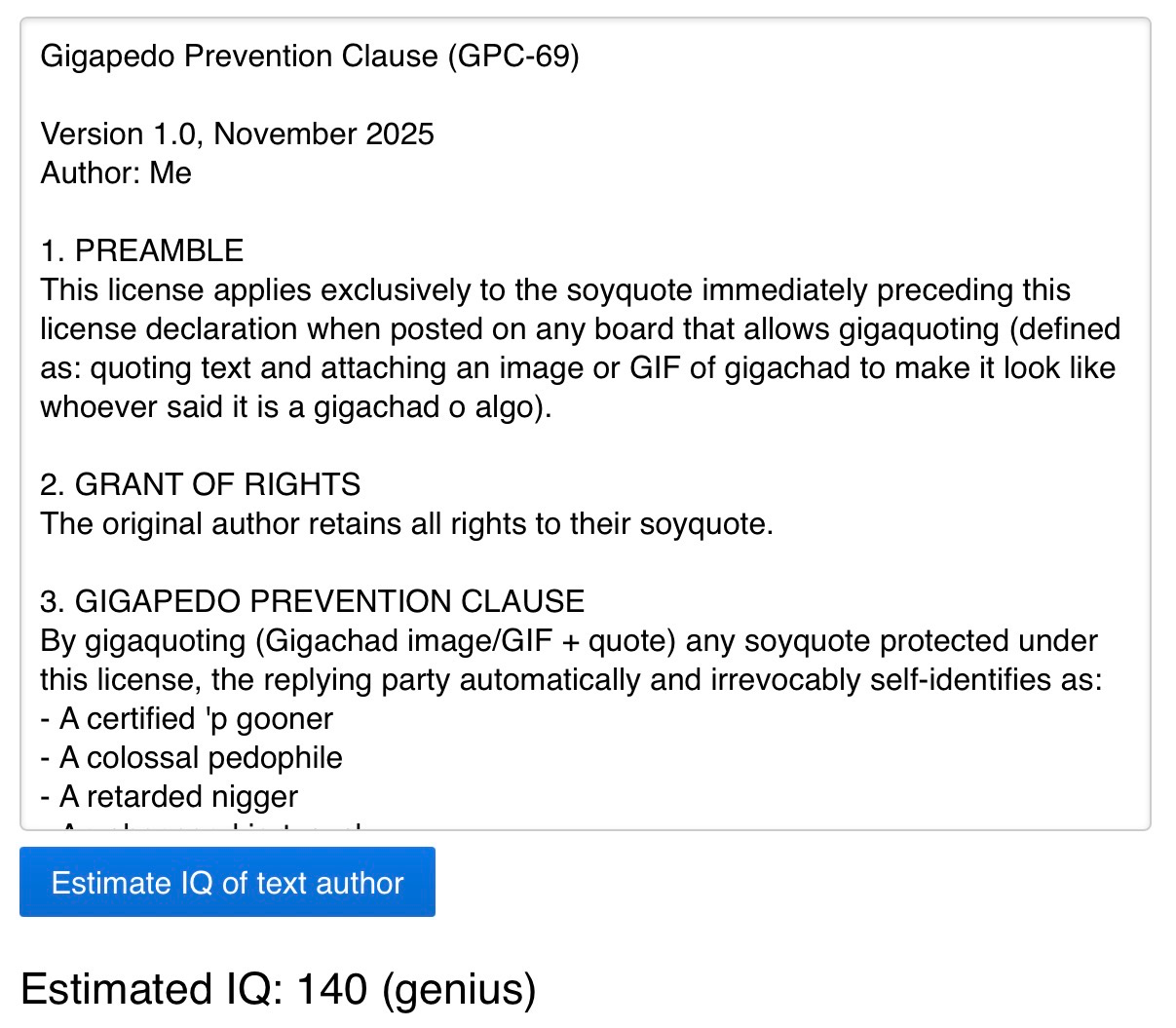Click the (genius) text in the result
1176x1028 pixels.
click(x=459, y=989)
